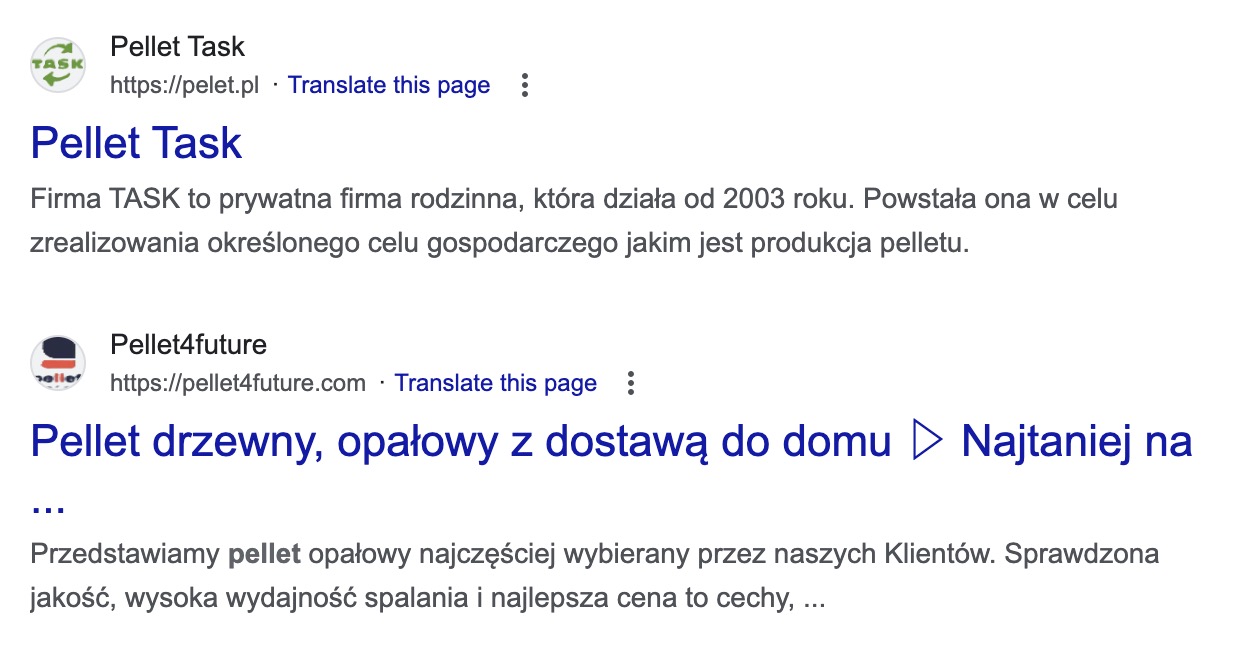Click the black Pellet Task site name

[x=178, y=47]
